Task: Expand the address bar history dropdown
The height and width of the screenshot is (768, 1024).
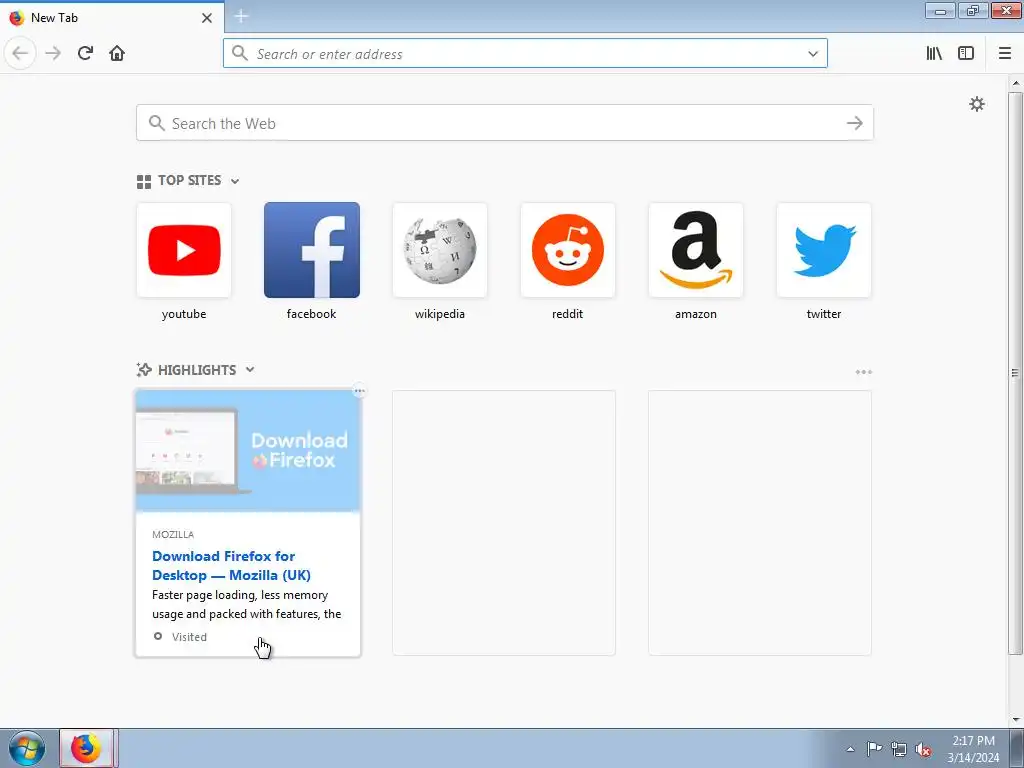Action: pos(812,54)
